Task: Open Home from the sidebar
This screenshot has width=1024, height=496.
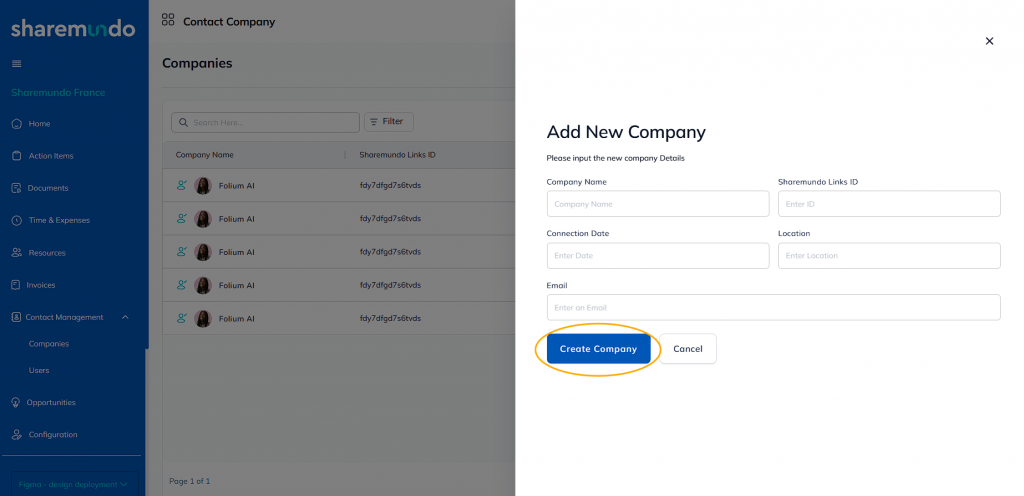Action: coord(39,124)
